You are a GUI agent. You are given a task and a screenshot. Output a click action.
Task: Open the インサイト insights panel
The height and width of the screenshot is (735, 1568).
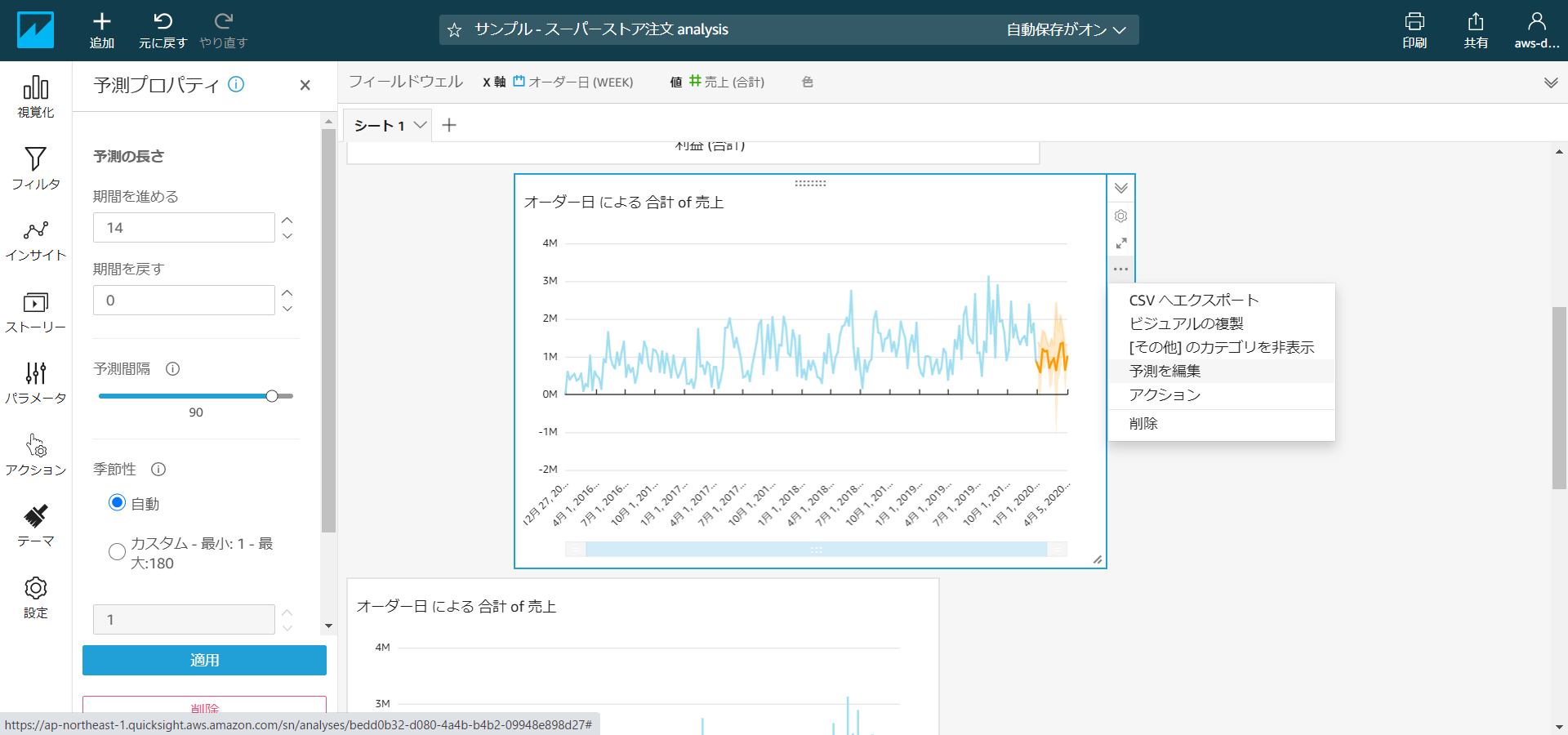pos(36,240)
